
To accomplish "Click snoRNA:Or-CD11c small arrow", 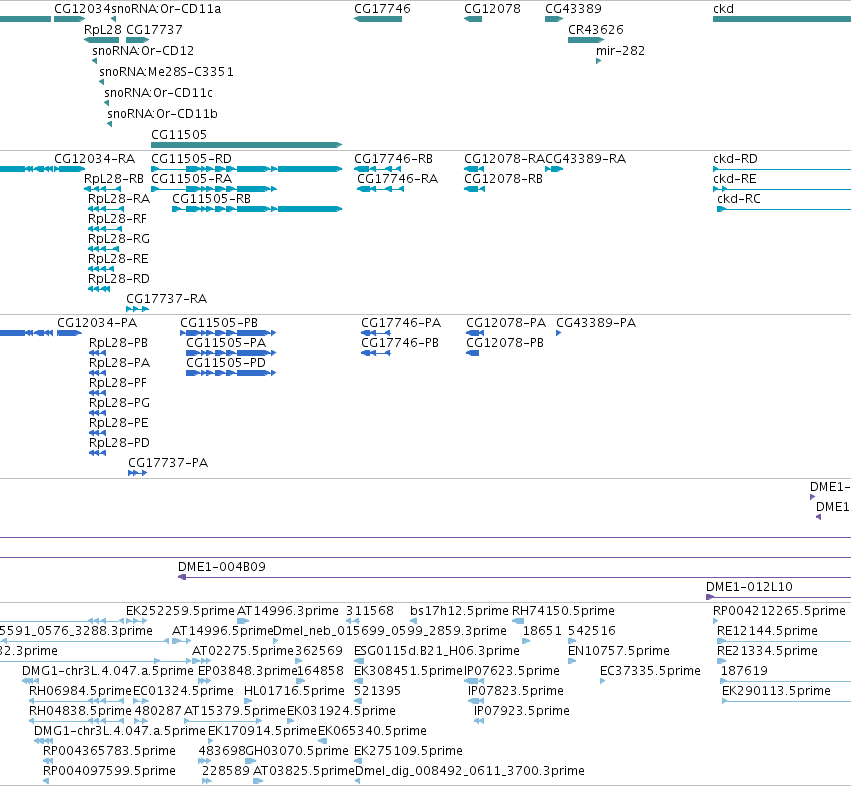I will click(x=106, y=103).
